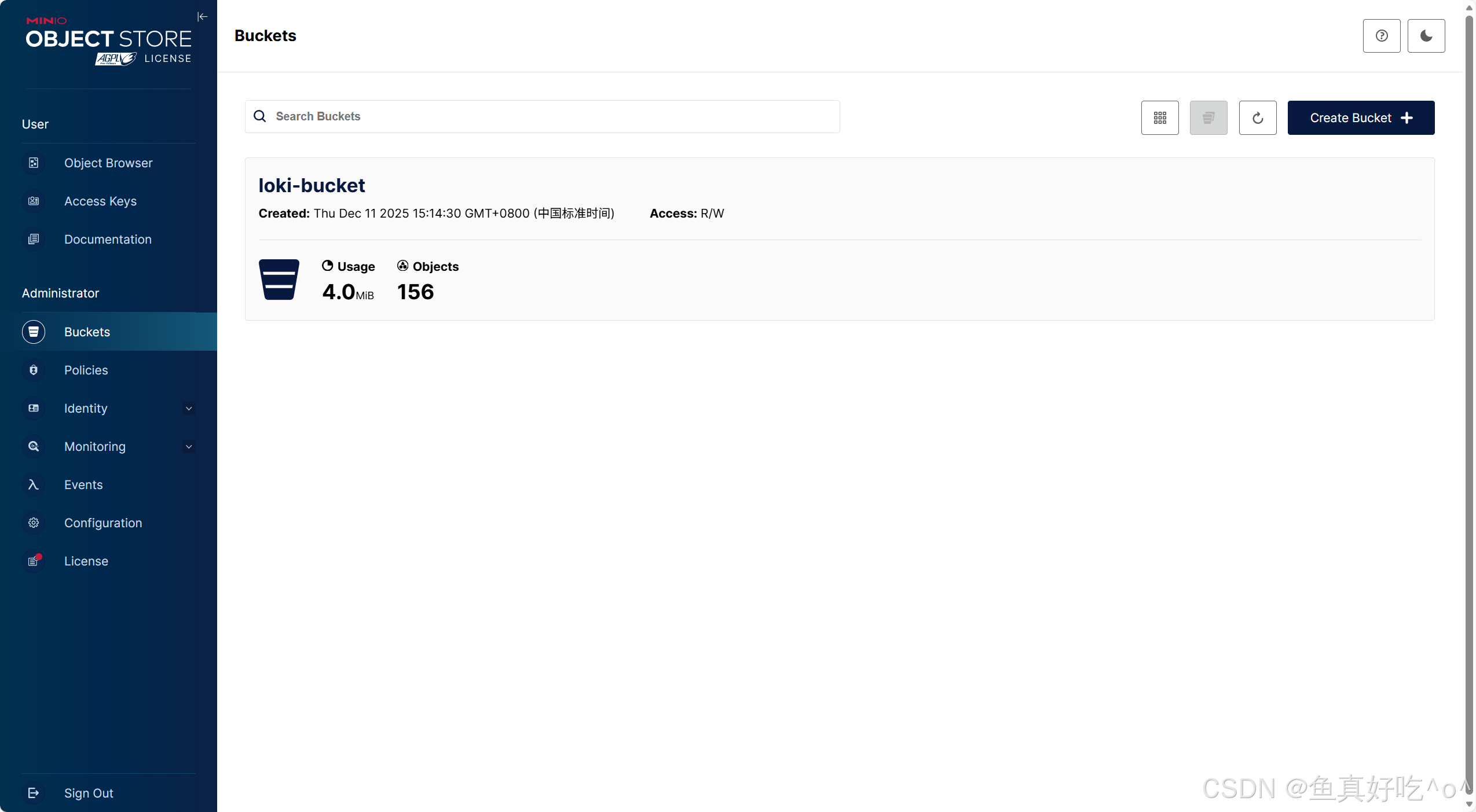1476x812 pixels.
Task: Click the large bucket icon in card
Action: (279, 280)
